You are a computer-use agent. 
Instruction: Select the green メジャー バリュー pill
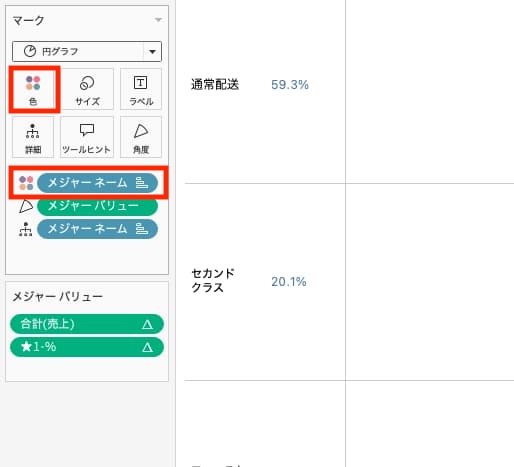coord(97,206)
